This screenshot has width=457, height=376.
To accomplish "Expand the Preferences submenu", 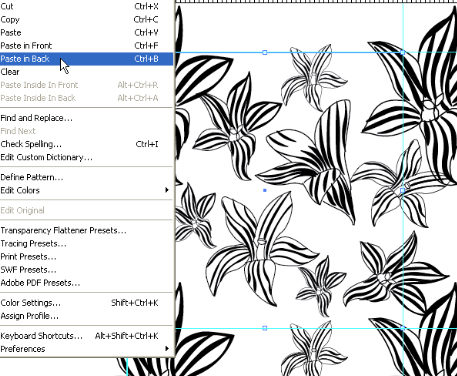I will click(x=86, y=349).
